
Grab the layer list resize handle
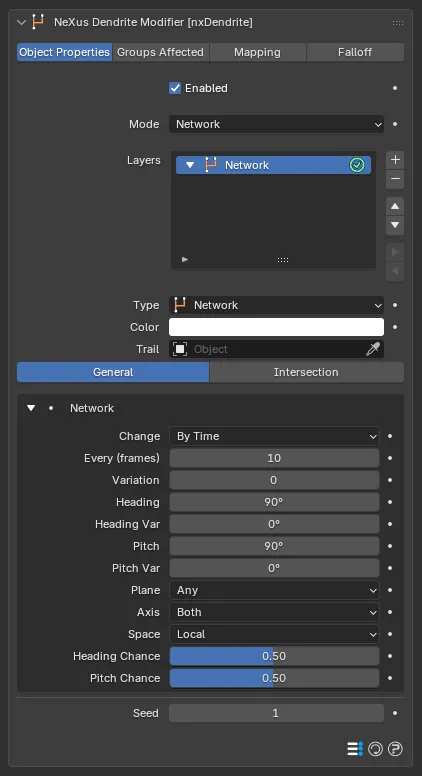(x=283, y=259)
